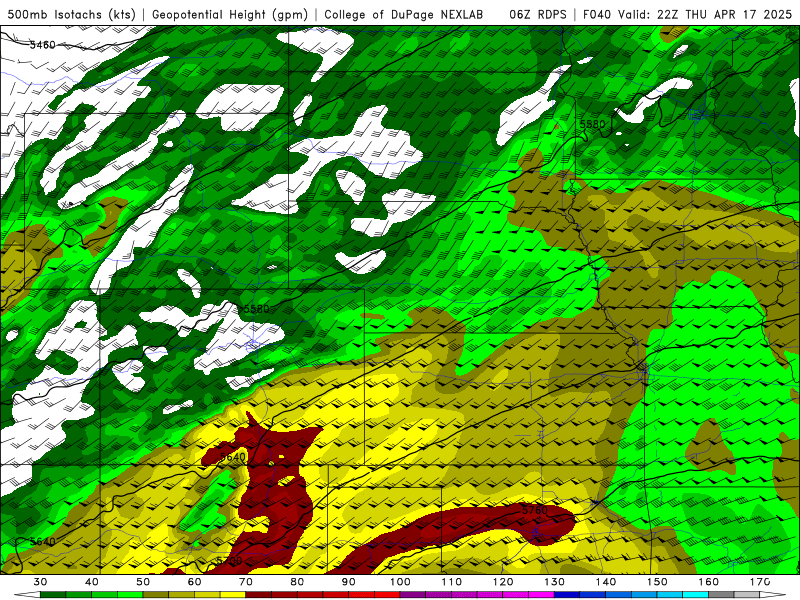Click the 160 kts color scale number

(709, 582)
